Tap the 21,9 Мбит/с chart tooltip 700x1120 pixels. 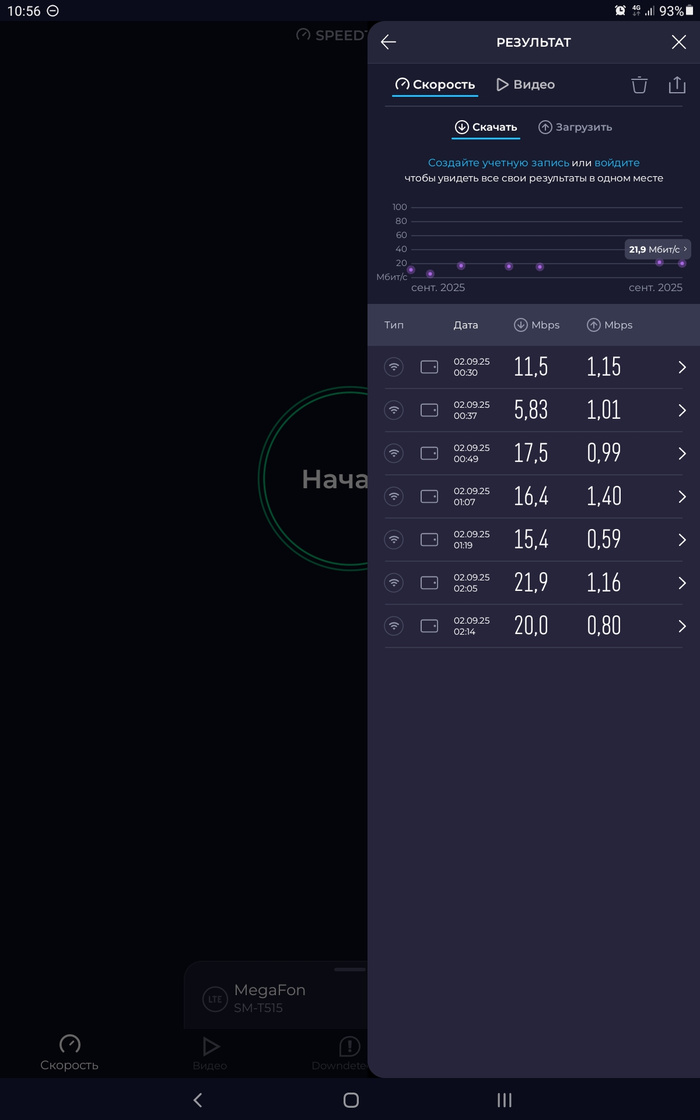(x=658, y=249)
